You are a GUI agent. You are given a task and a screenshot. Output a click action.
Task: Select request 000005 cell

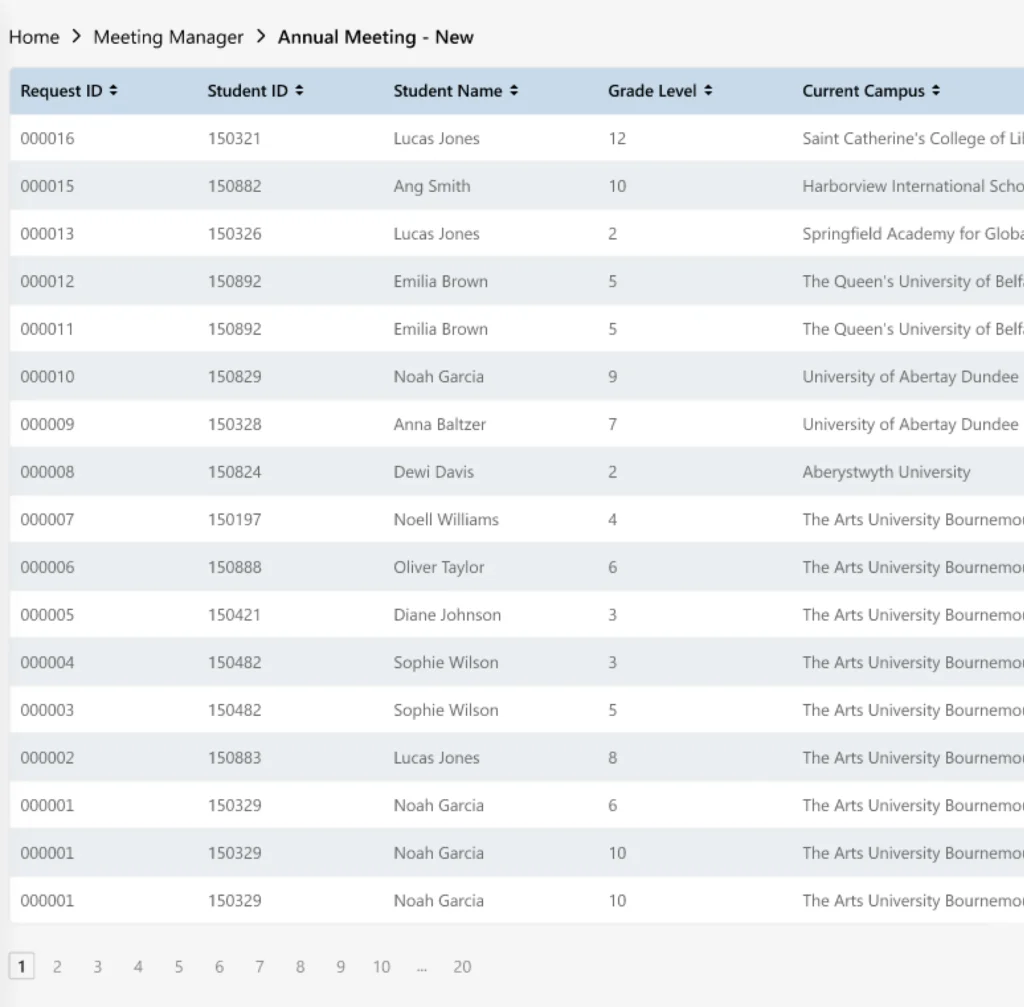(x=47, y=615)
